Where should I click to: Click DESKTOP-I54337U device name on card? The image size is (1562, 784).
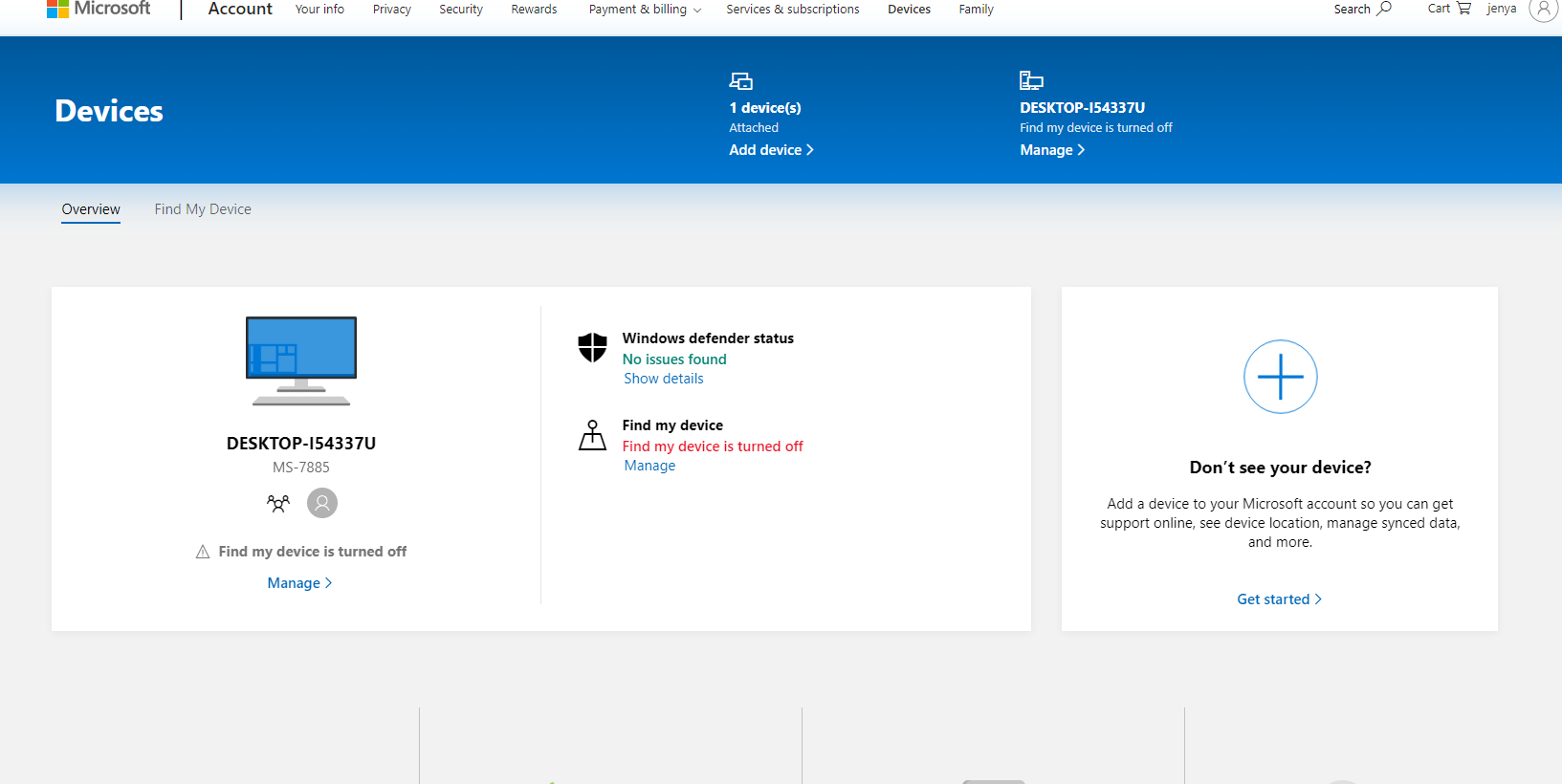pos(301,444)
